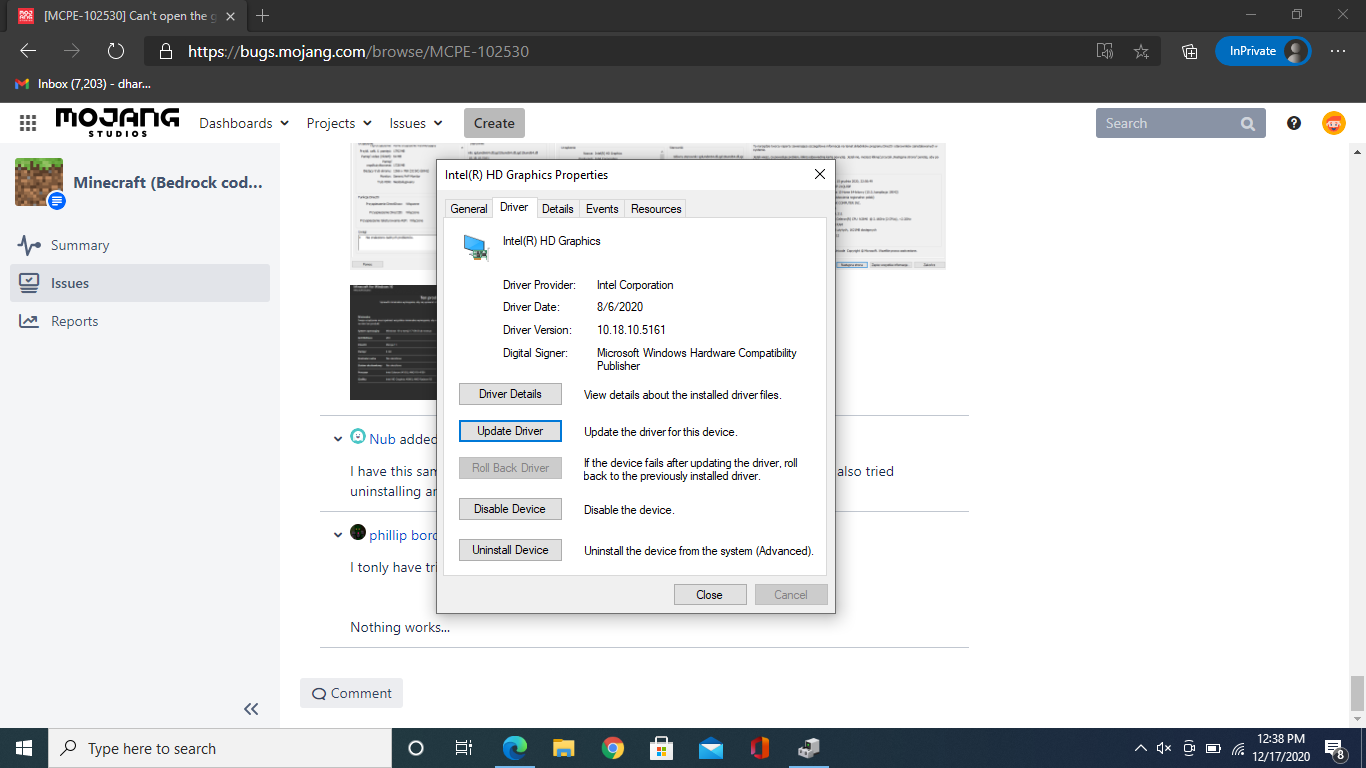Collapse the sidebar with double chevron
Image resolution: width=1366 pixels, height=768 pixels.
pos(251,709)
